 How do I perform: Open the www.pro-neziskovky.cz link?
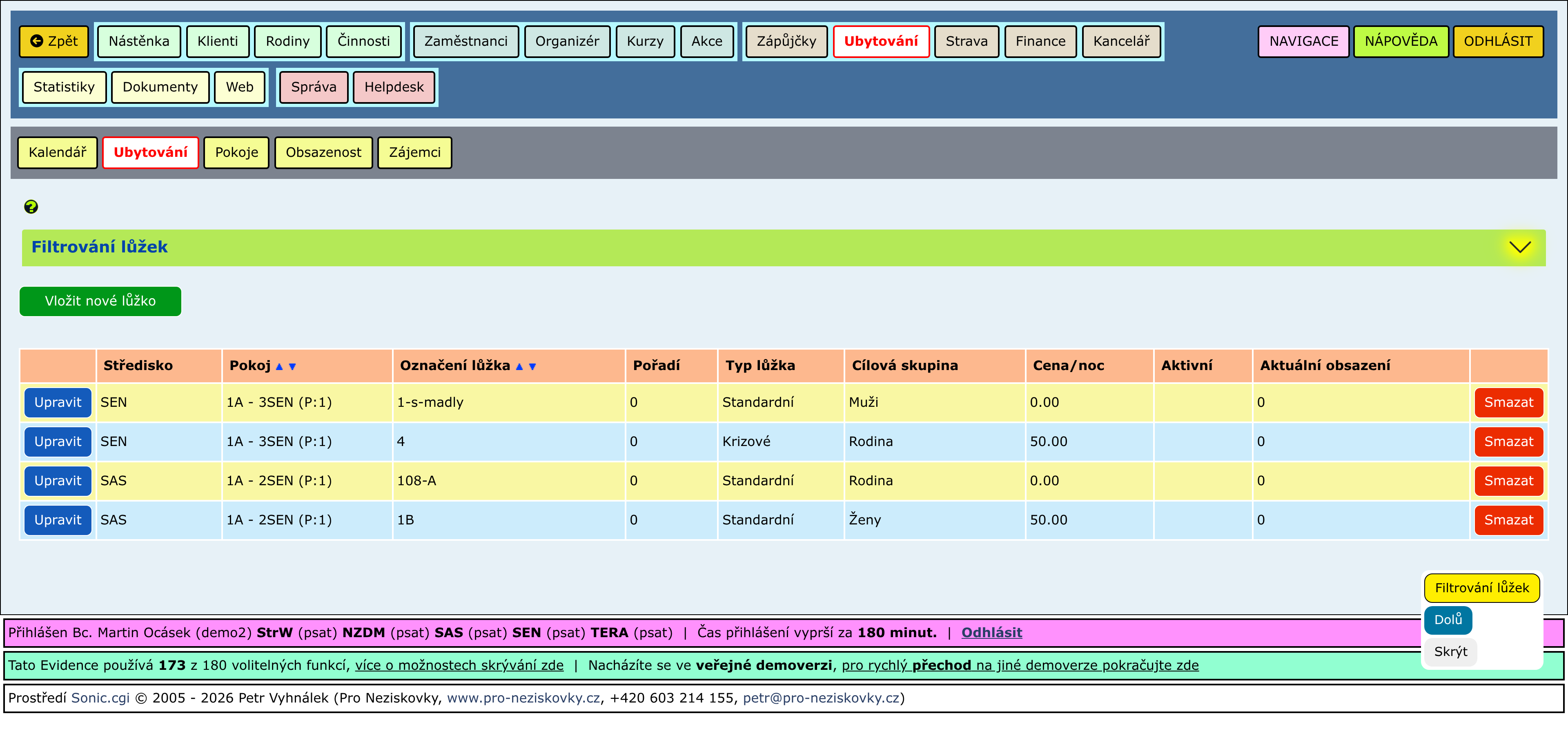click(x=523, y=698)
